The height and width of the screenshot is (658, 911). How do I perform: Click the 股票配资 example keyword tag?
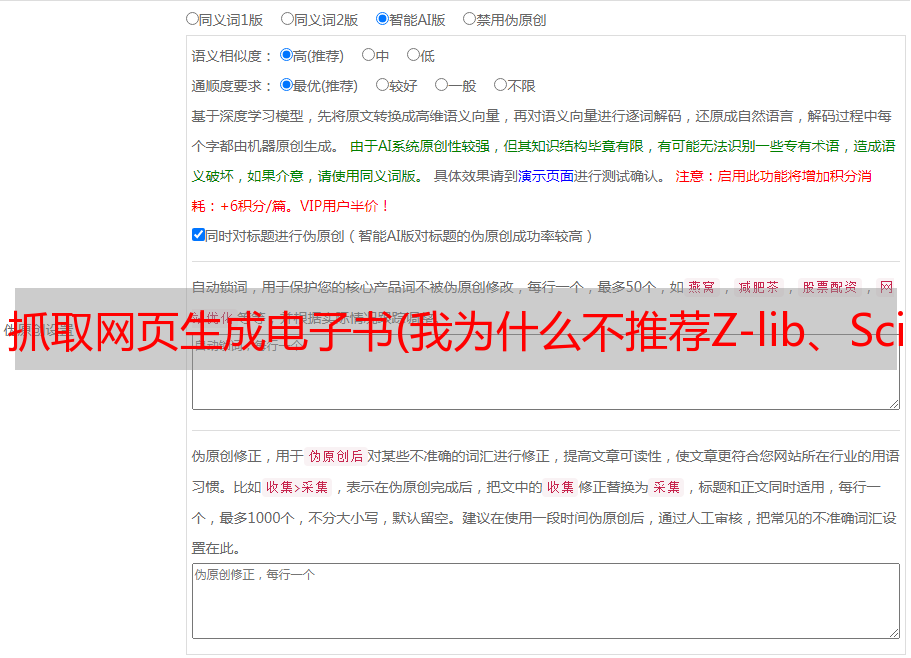pyautogui.click(x=830, y=287)
